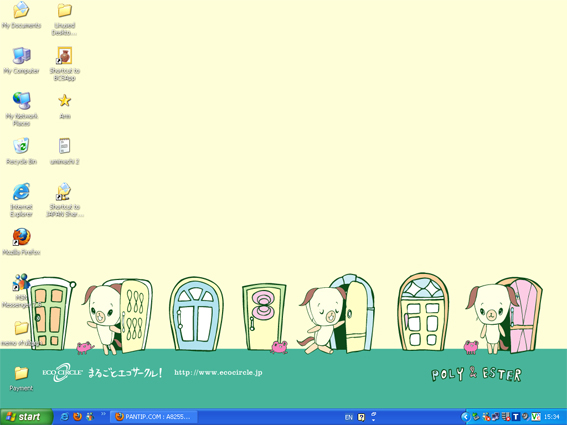Show hidden system tray icons arrow

point(466,417)
